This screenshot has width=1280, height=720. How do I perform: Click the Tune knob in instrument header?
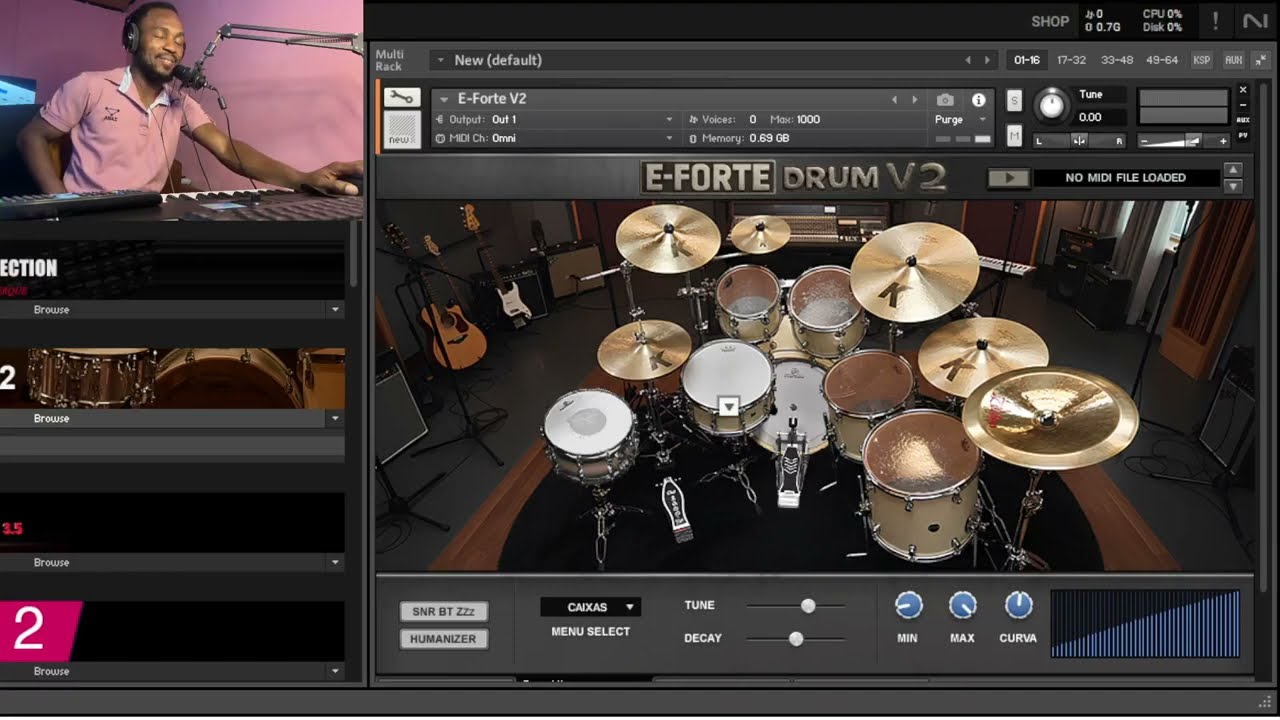click(1050, 105)
